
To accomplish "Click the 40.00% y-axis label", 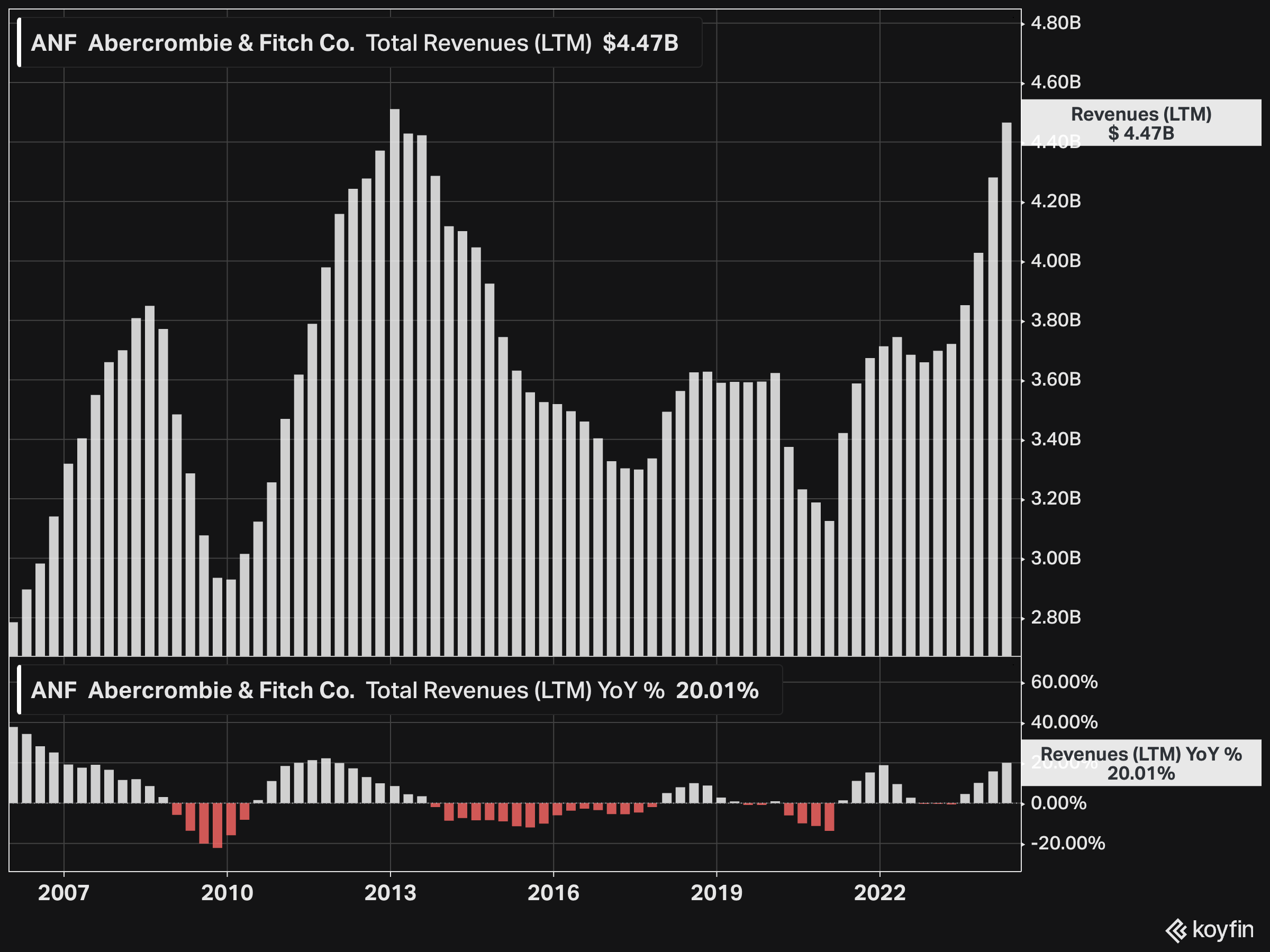I will click(1064, 722).
